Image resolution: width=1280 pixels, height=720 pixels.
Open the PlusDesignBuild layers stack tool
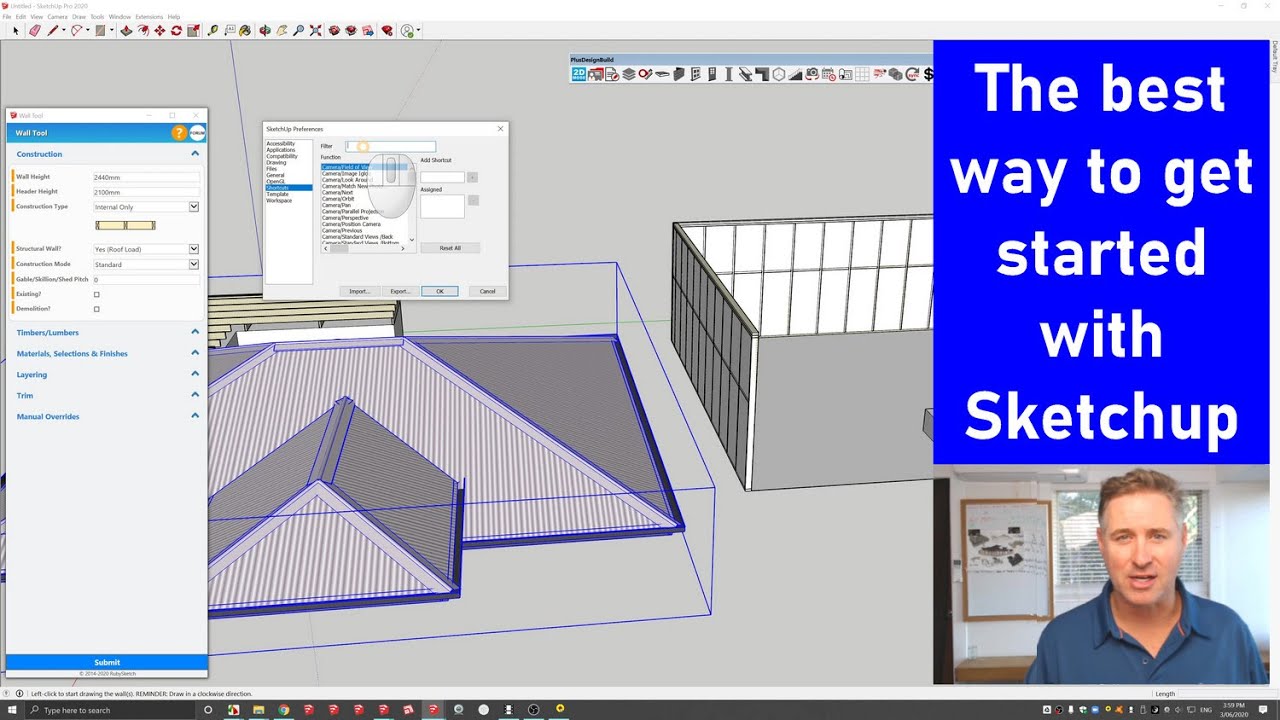629,74
